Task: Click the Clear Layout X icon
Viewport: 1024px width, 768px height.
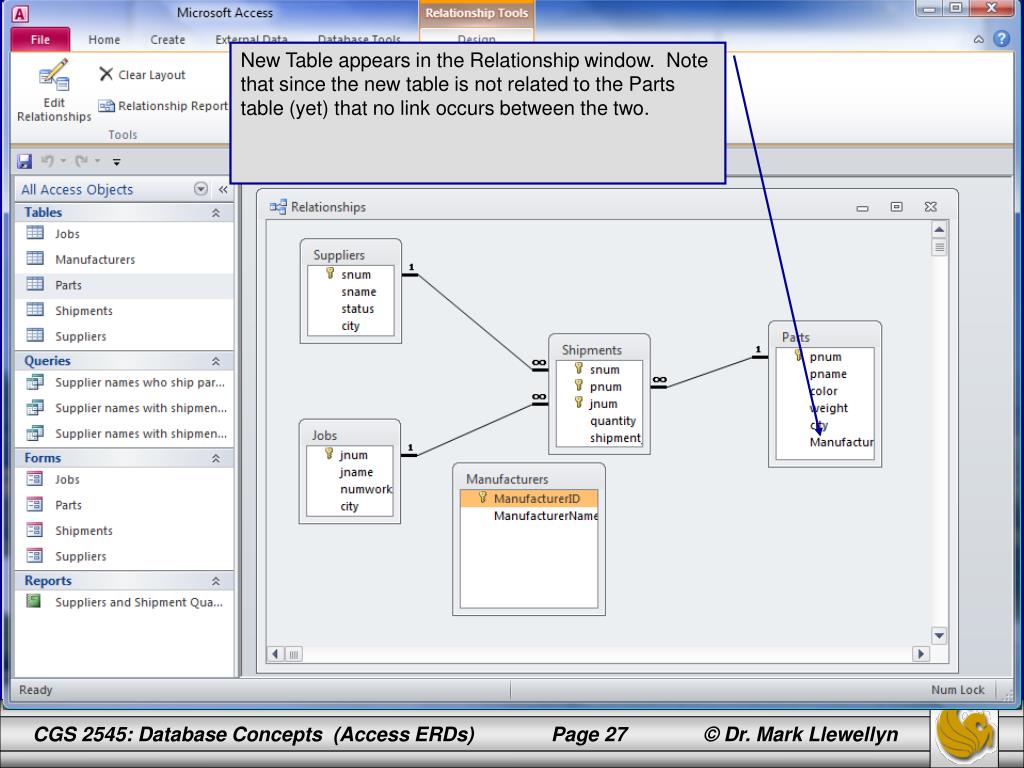Action: click(x=106, y=74)
